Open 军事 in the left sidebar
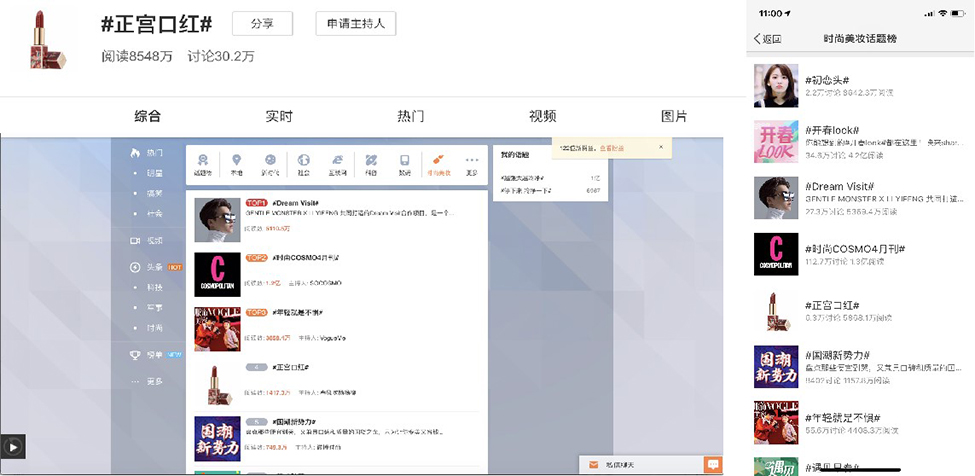Image resolution: width=975 pixels, height=476 pixels. tap(154, 308)
